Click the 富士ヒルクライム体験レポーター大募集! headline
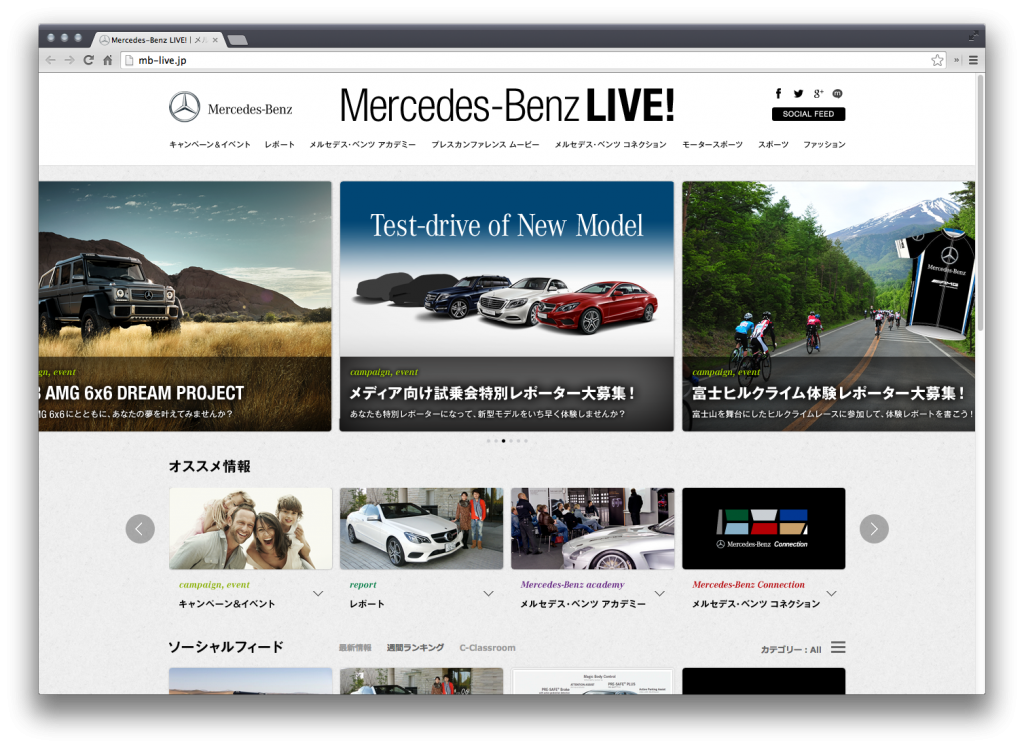This screenshot has width=1024, height=748. [x=829, y=393]
